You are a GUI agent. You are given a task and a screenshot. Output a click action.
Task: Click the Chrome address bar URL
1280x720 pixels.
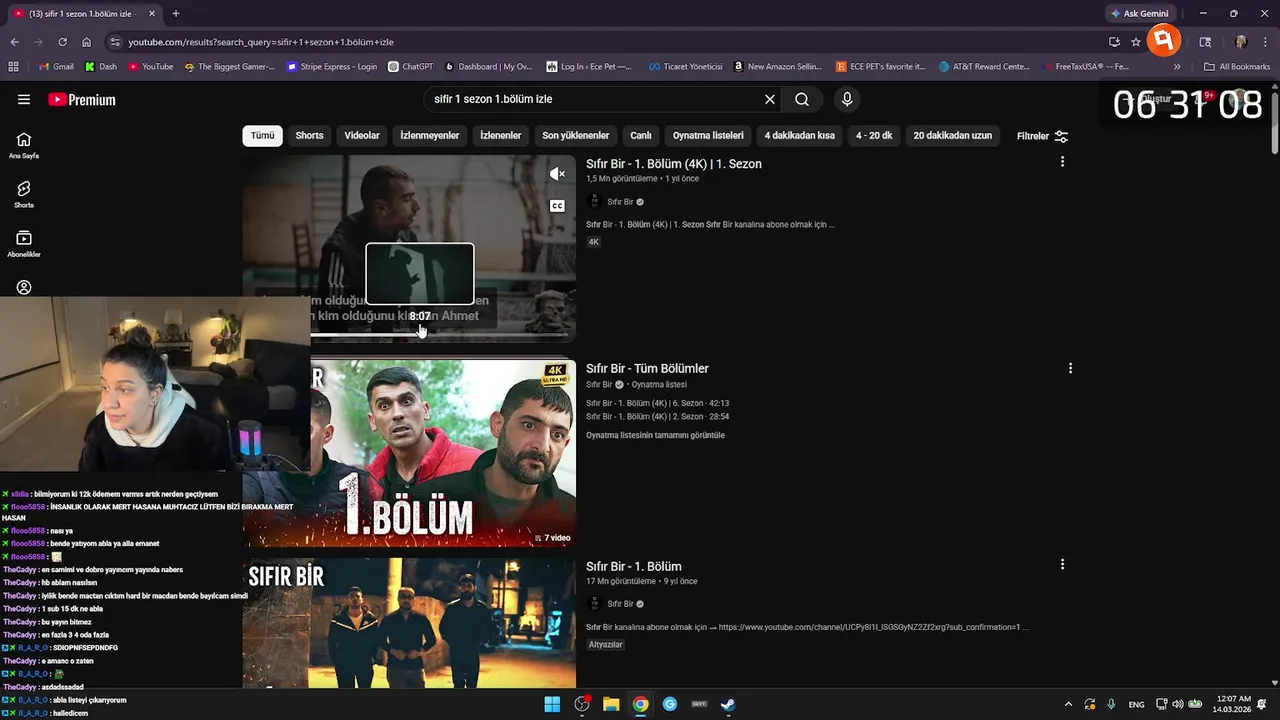(260, 42)
